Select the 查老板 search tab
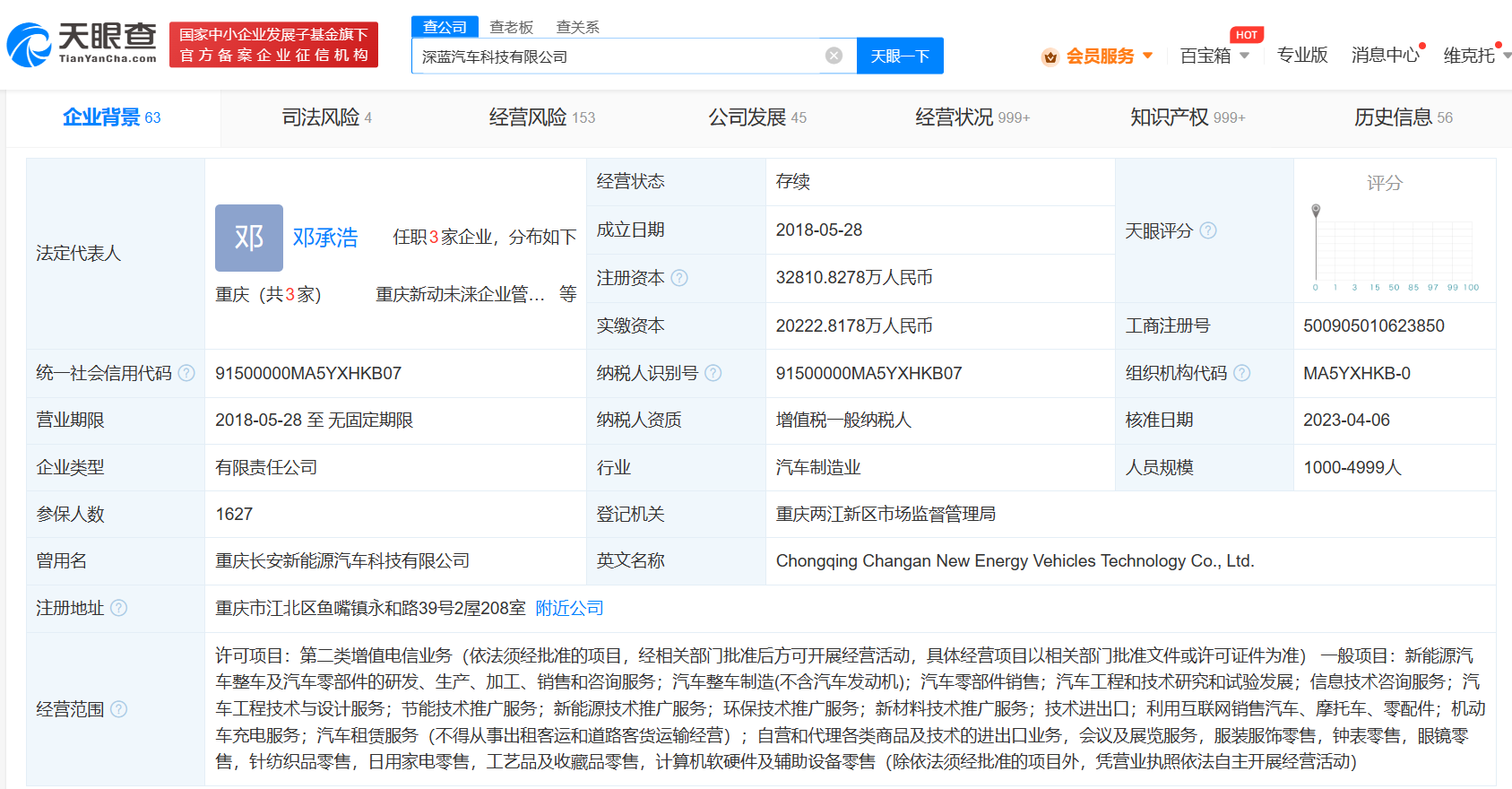Screen dimensions: 1512x789 (512, 27)
